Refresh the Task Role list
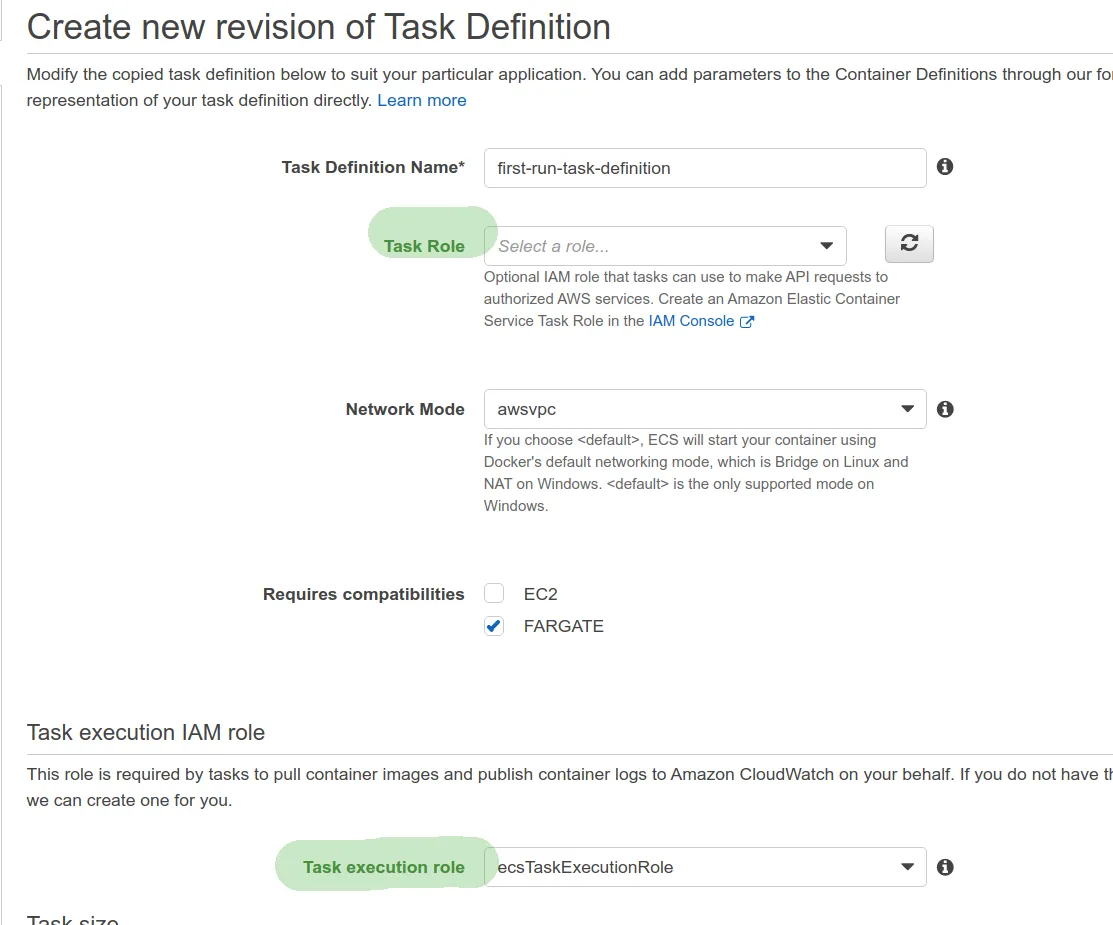This screenshot has height=925, width=1113. (909, 244)
